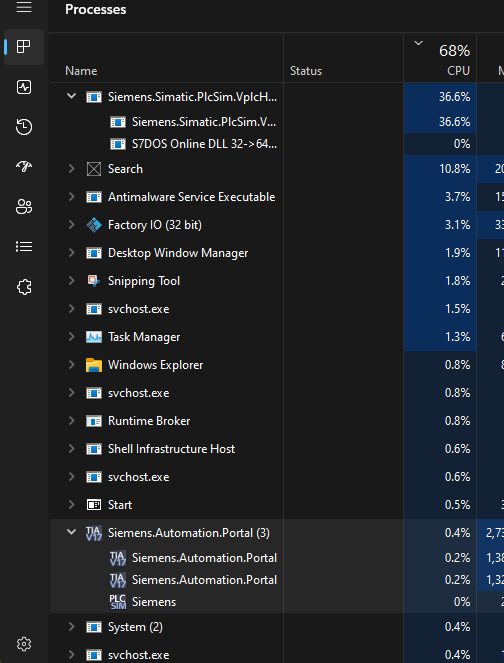Viewport: 504px width, 663px height.
Task: Sort processes by the Status column
Action: click(x=343, y=58)
